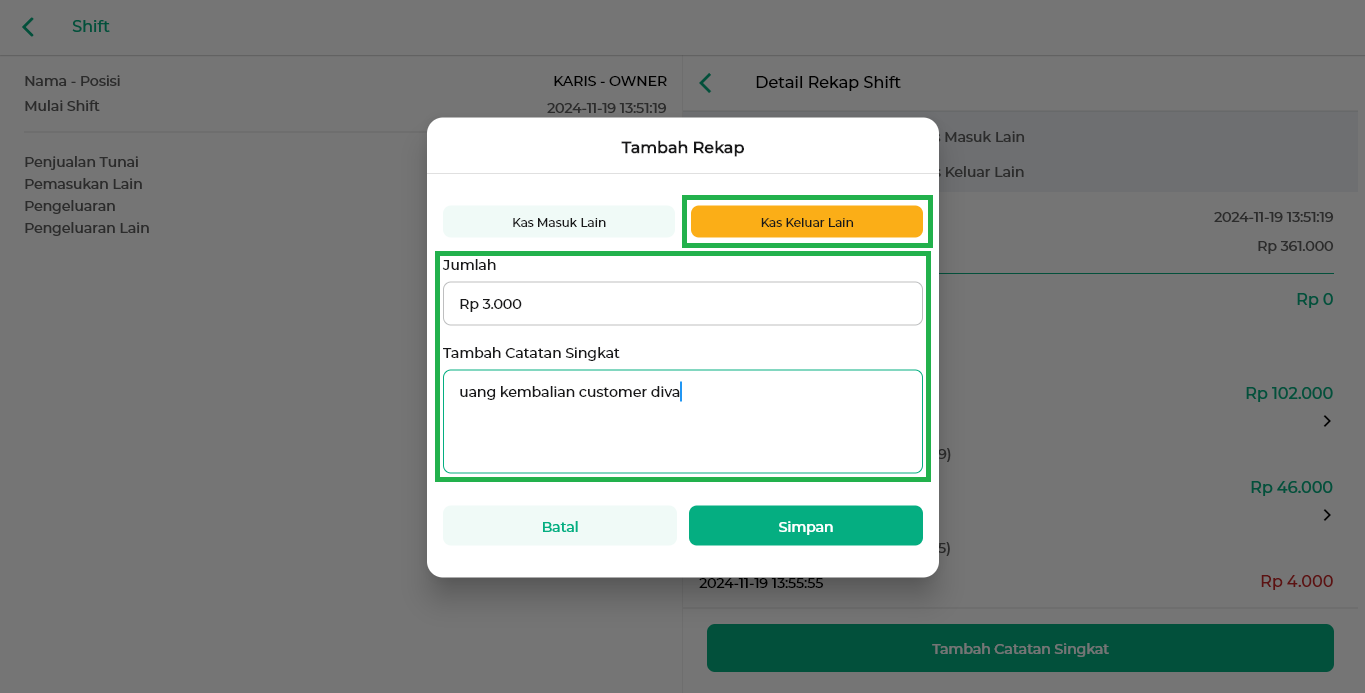The image size is (1365, 693).
Task: Click the green Tambah Catatan Singkat button
Action: [x=1020, y=648]
